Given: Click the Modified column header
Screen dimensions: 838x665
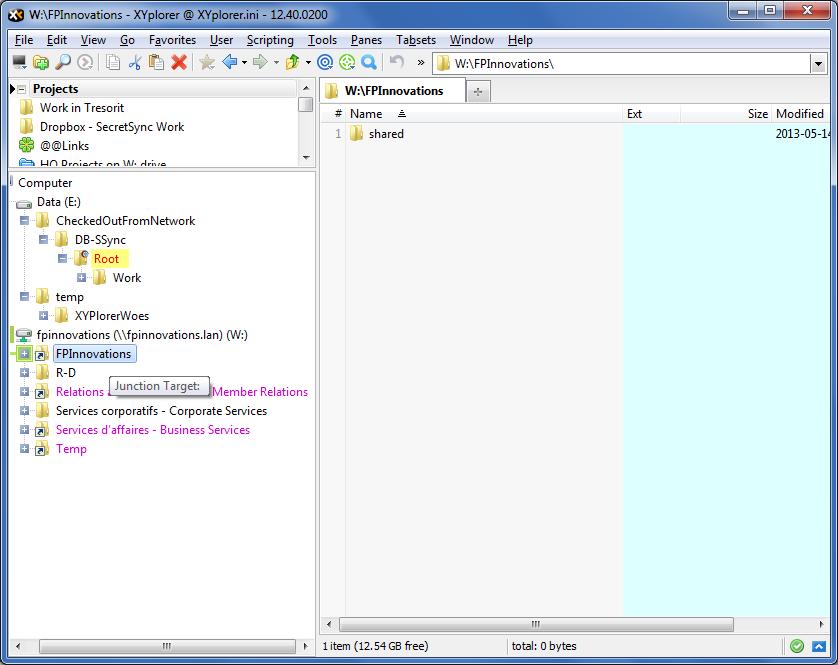Looking at the screenshot, I should (x=799, y=114).
